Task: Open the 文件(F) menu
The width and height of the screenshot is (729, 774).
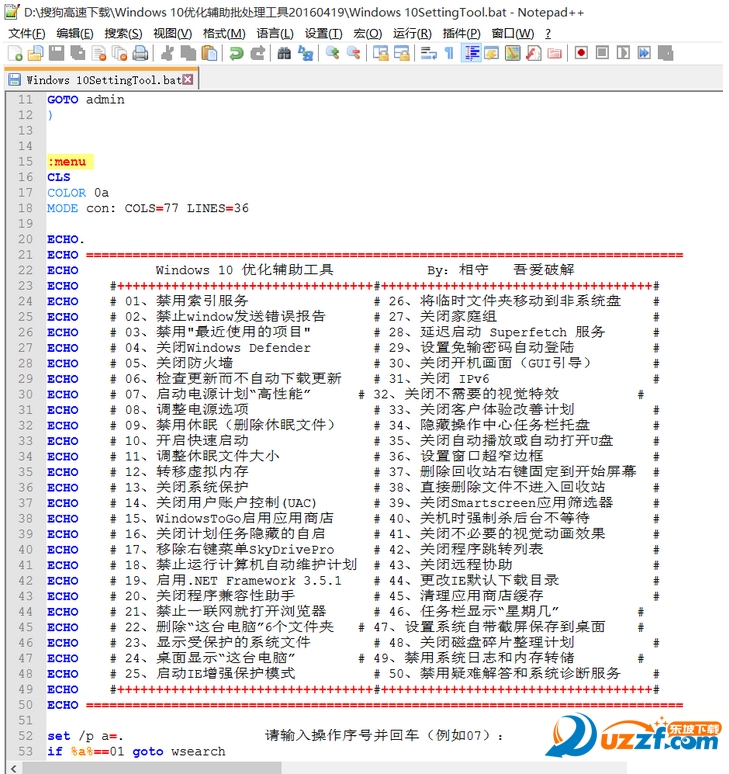Action: coord(27,34)
